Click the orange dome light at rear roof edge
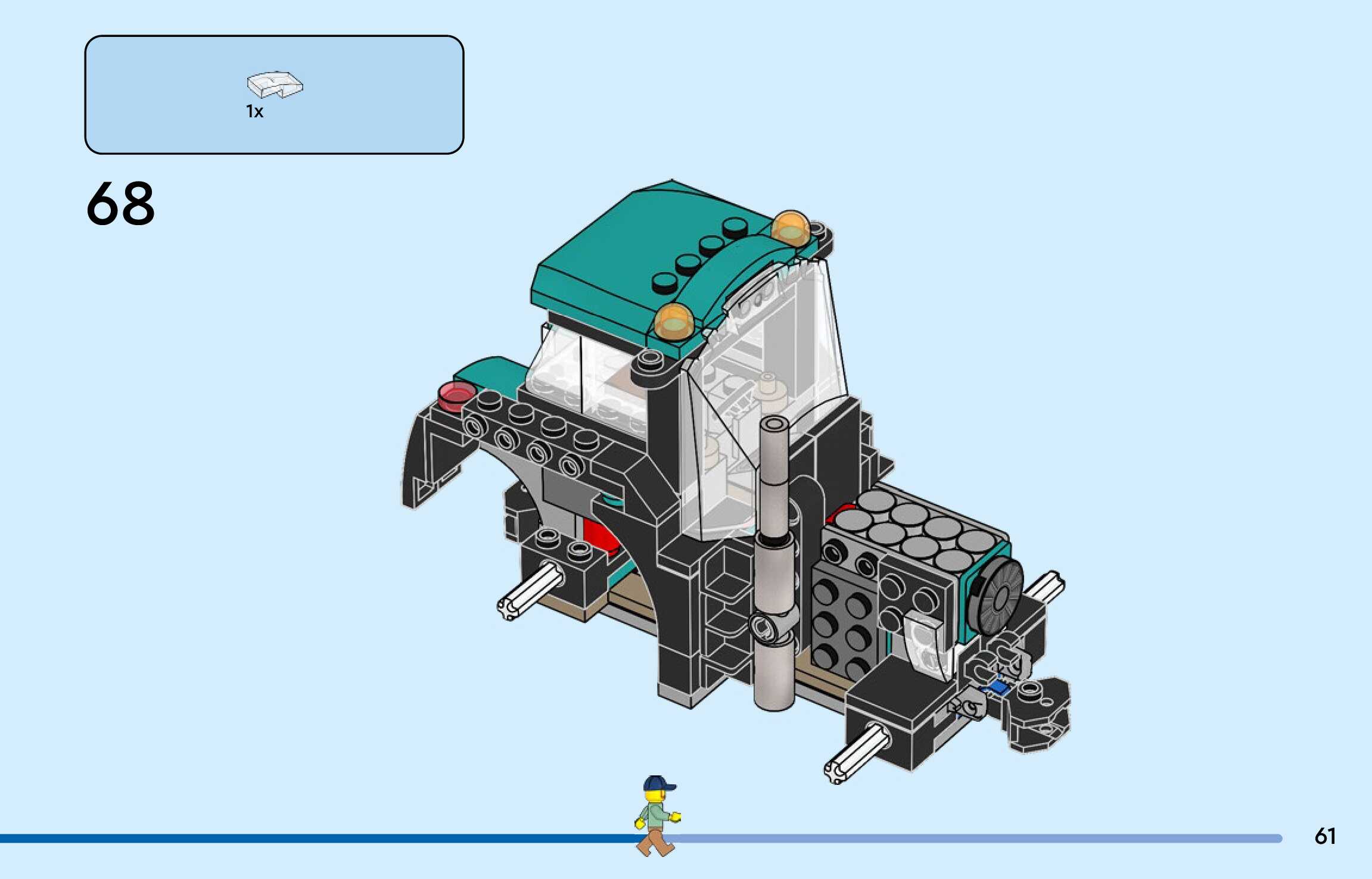The image size is (1372, 879). coord(791,228)
